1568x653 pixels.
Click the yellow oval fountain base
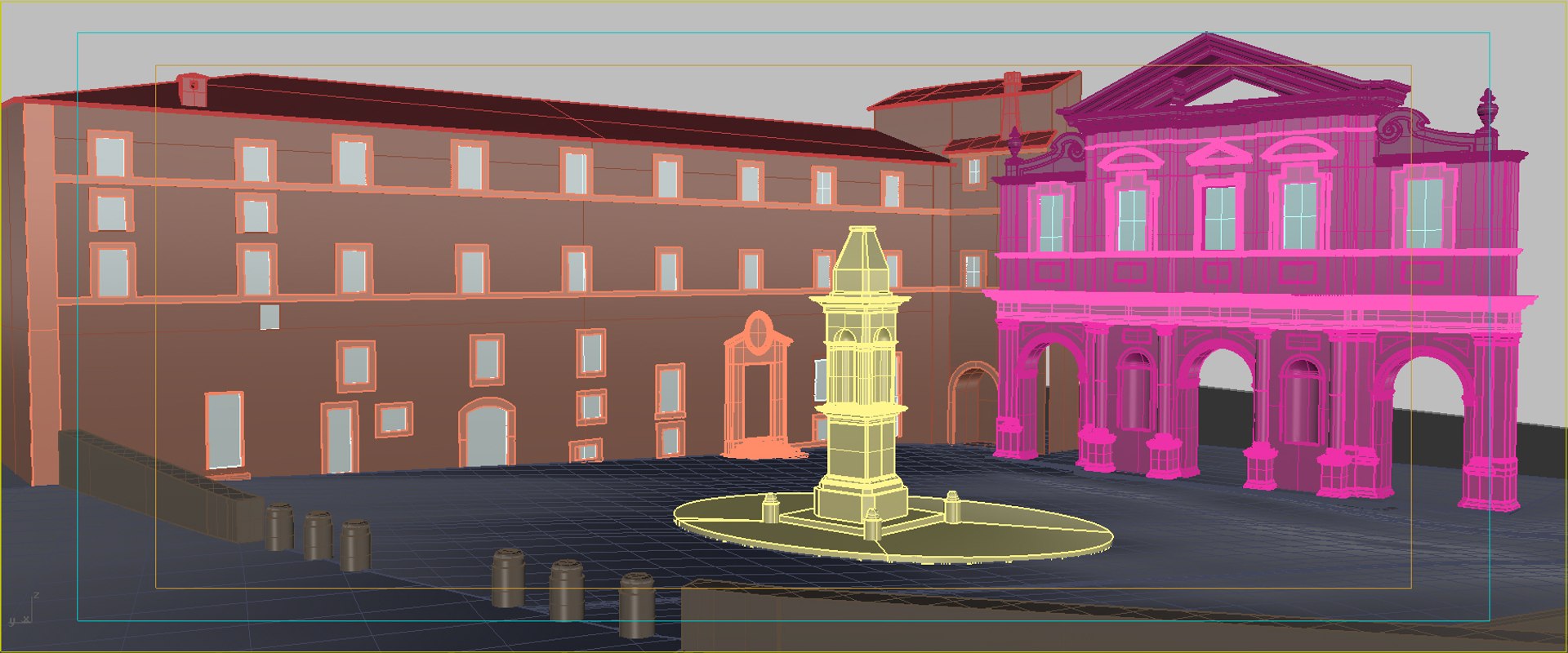point(893,529)
